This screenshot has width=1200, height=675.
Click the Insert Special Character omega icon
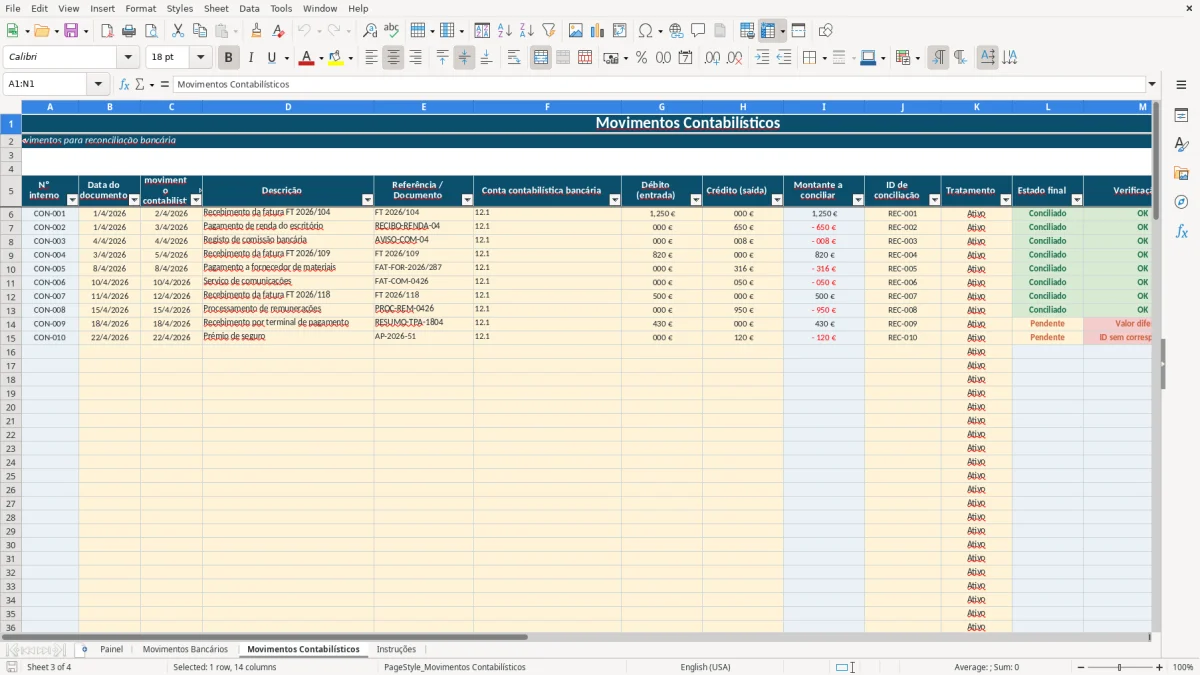(x=646, y=31)
